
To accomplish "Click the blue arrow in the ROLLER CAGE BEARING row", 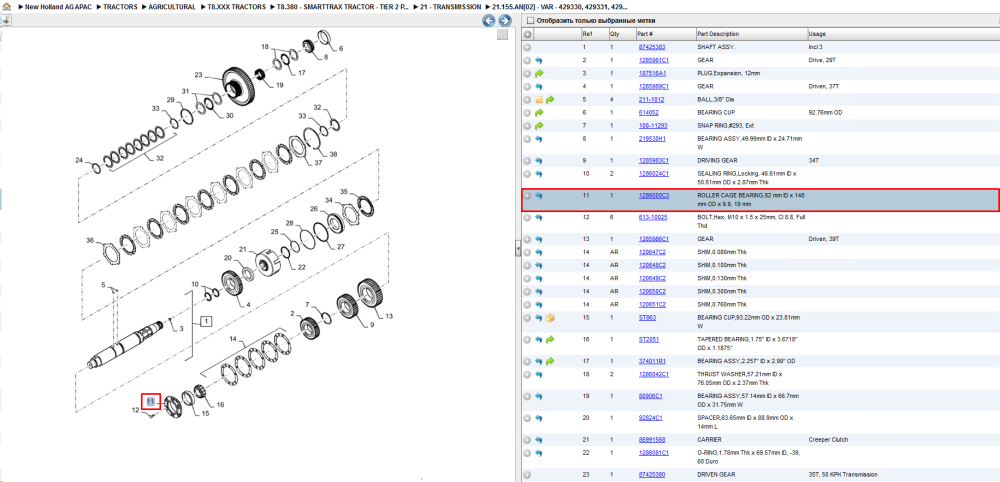I will [538, 196].
